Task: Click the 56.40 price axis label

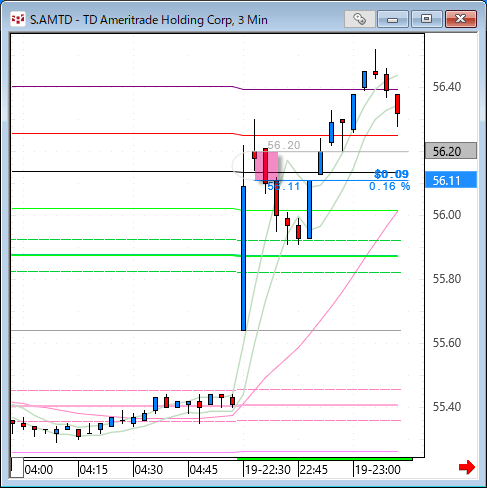Action: [447, 87]
